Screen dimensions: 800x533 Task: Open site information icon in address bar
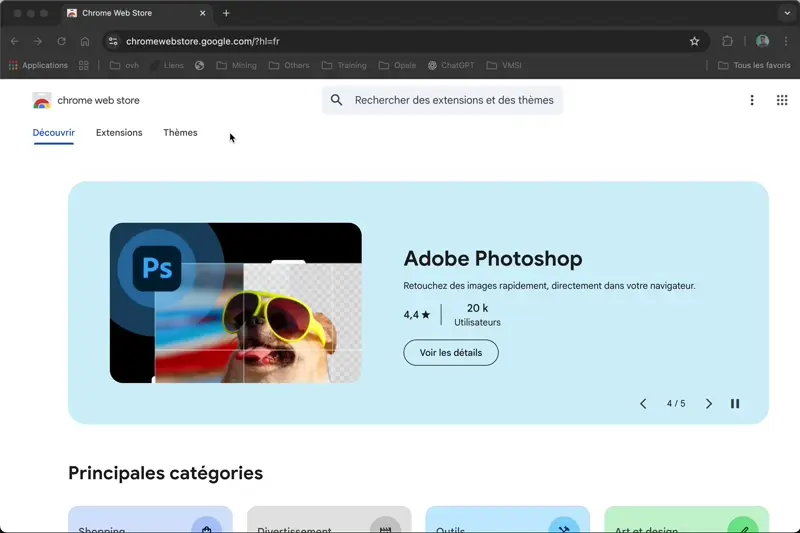[113, 41]
